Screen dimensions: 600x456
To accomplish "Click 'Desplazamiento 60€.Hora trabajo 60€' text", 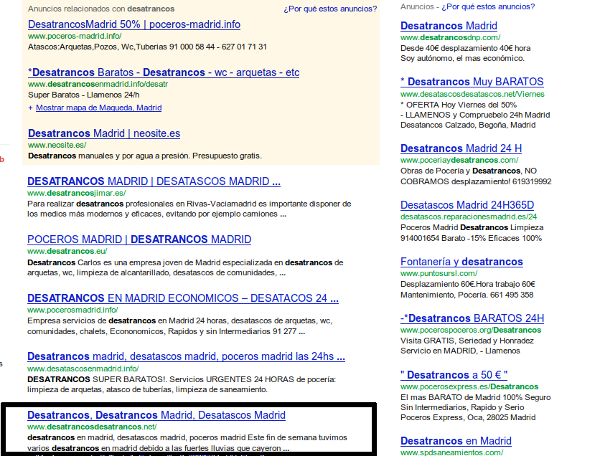I will 468,284.
